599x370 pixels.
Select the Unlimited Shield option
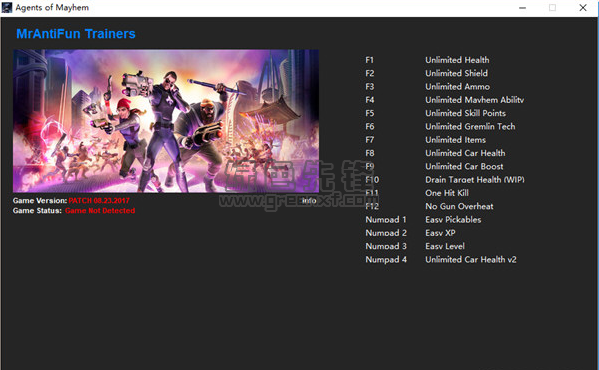[x=457, y=73]
